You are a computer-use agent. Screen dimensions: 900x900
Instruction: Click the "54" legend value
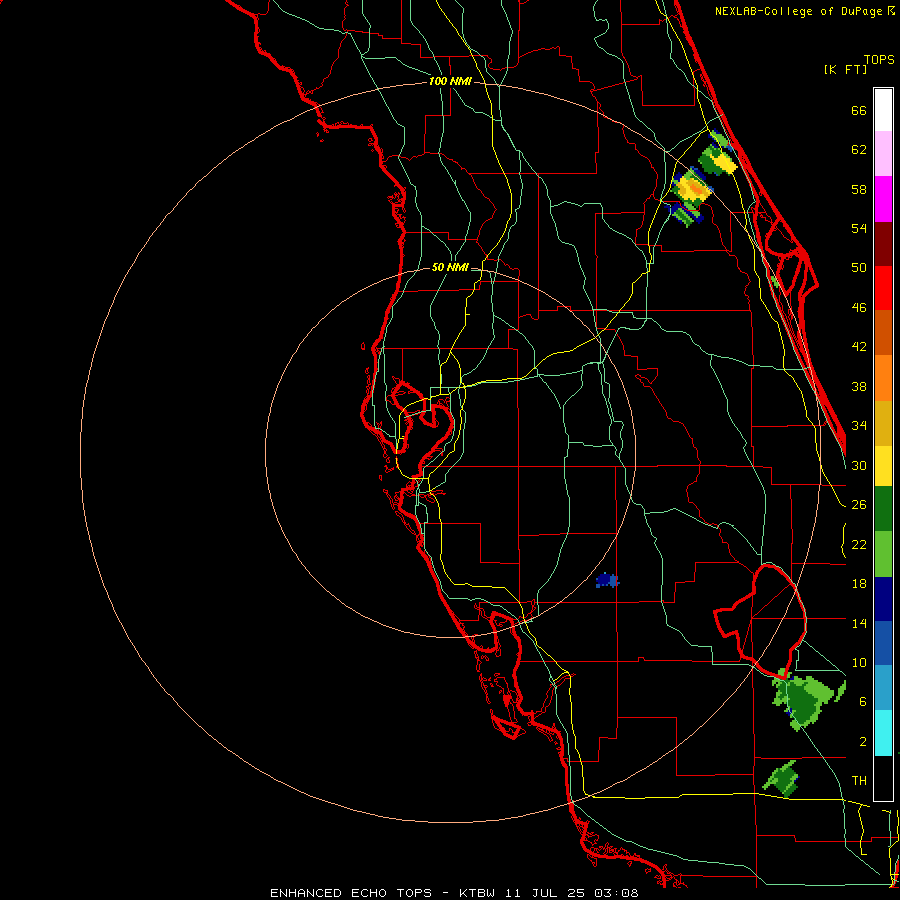pyautogui.click(x=859, y=228)
